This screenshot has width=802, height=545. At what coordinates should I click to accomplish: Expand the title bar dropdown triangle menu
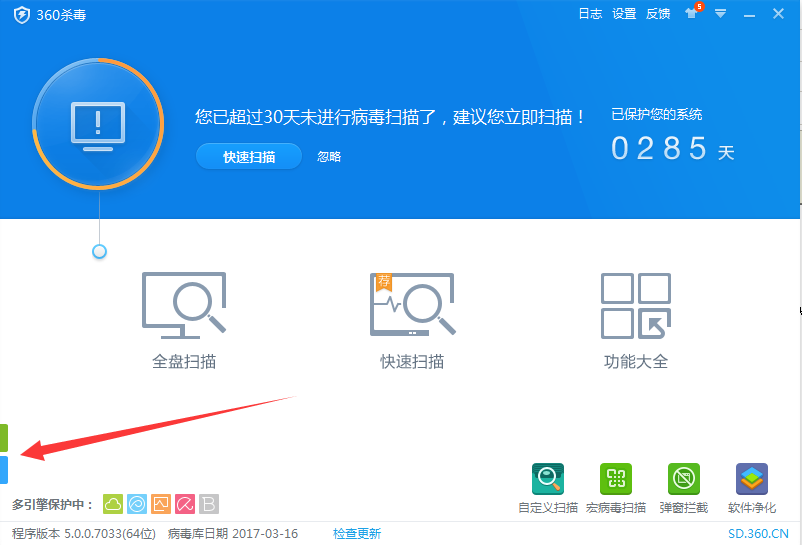pos(721,14)
